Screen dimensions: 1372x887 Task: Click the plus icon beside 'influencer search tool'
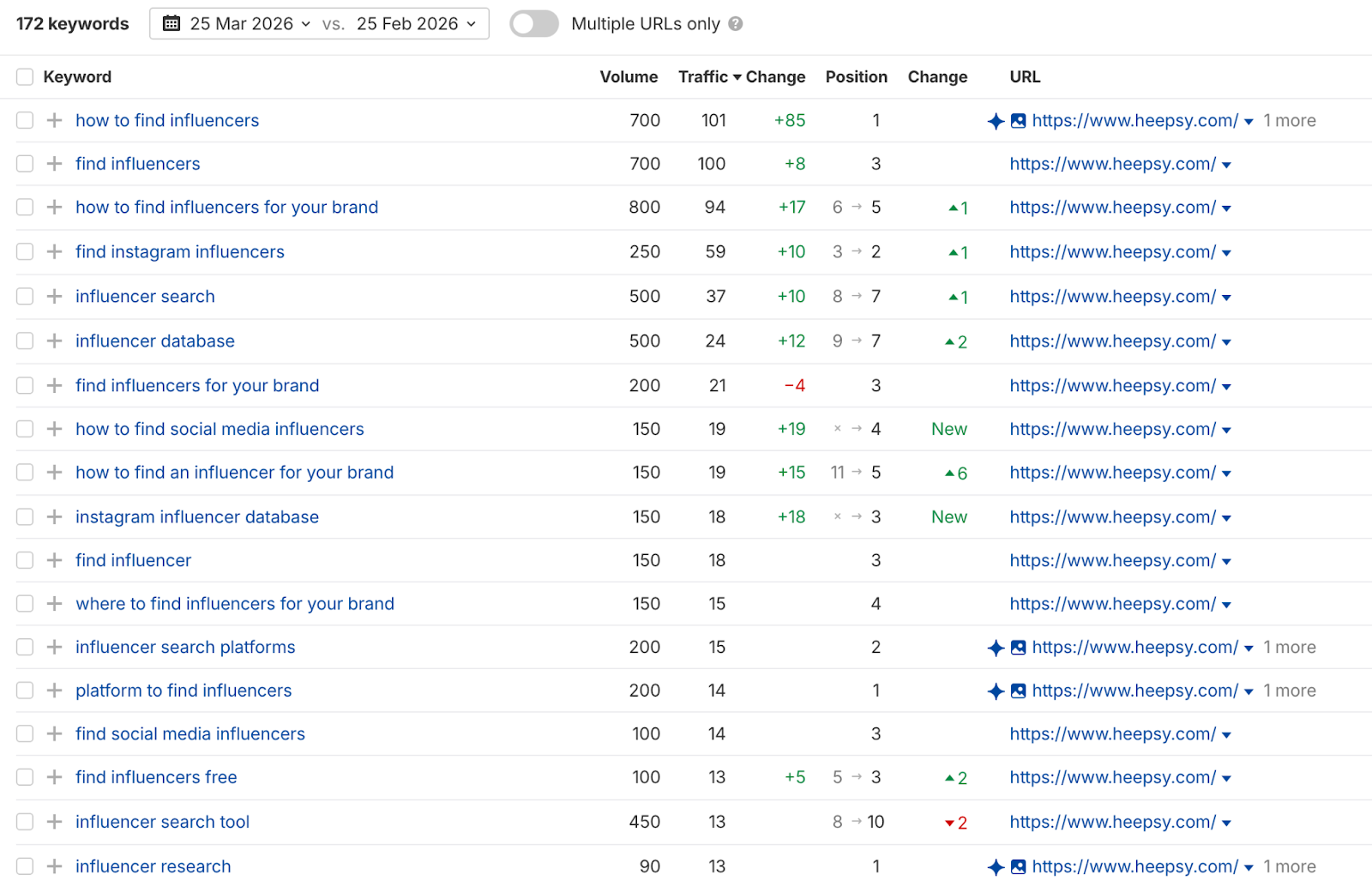[54, 821]
